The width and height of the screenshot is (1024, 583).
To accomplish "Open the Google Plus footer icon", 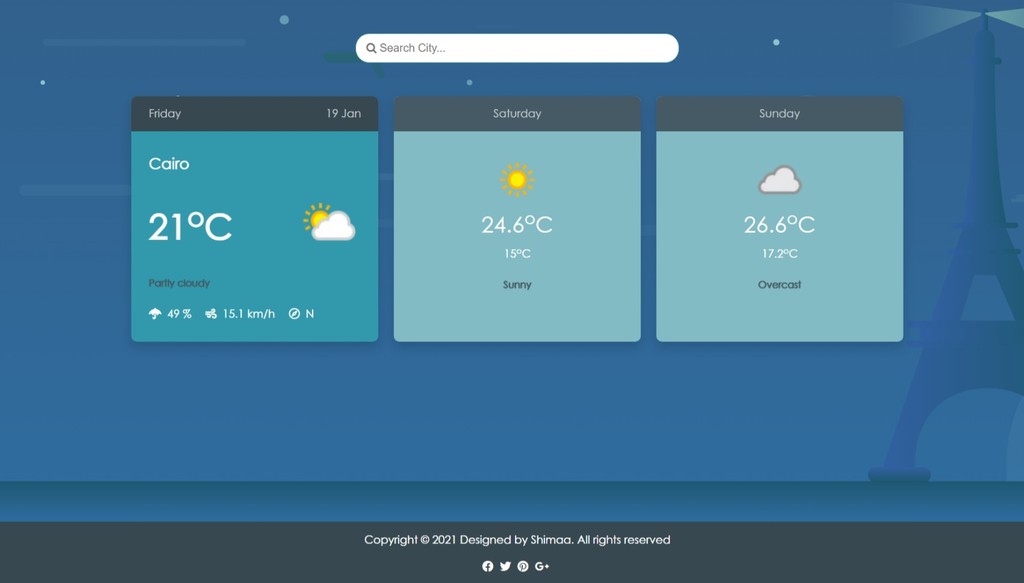I will 542,566.
